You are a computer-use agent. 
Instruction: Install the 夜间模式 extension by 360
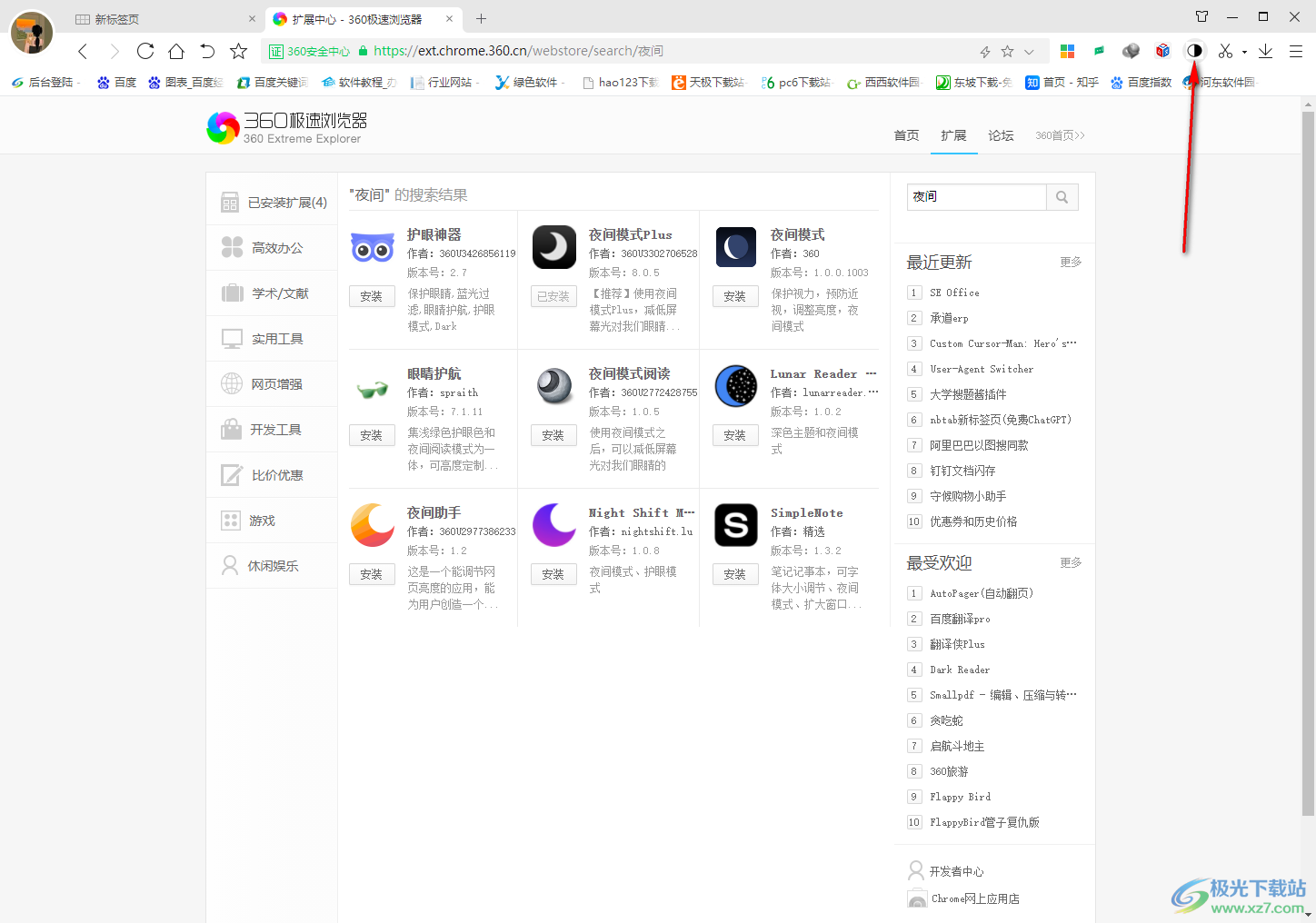pos(735,296)
